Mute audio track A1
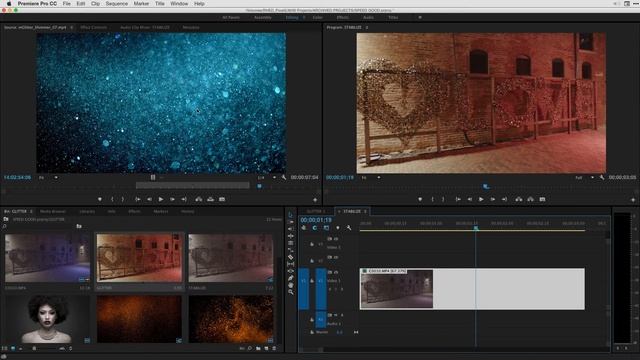Screen dimensions: 640x360 point(336,315)
